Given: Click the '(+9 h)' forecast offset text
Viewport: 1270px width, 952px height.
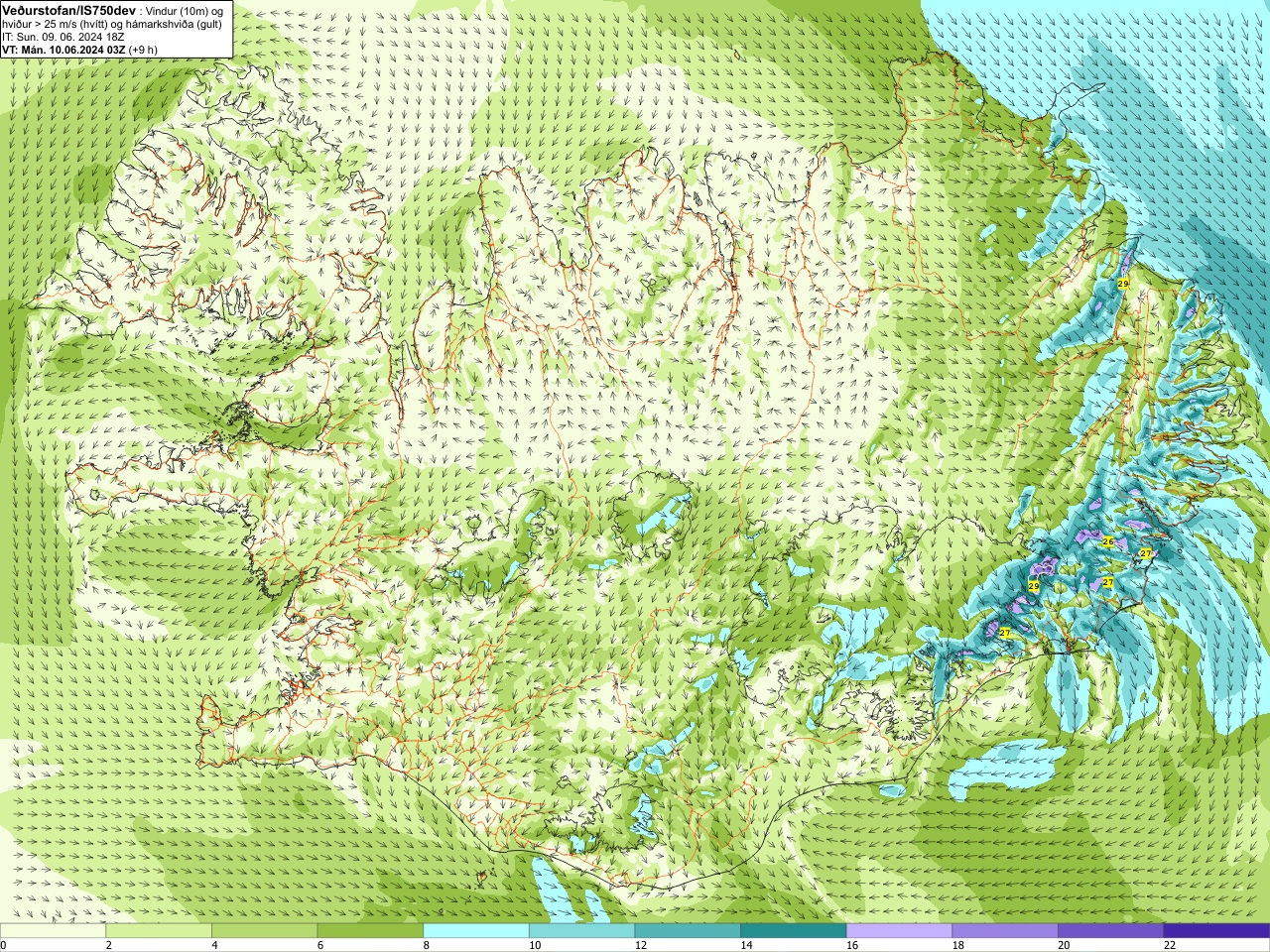Looking at the screenshot, I should (x=143, y=50).
